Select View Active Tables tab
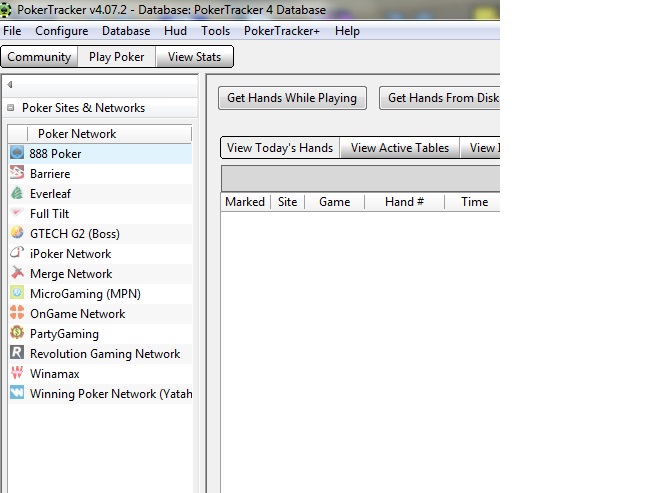 point(400,148)
